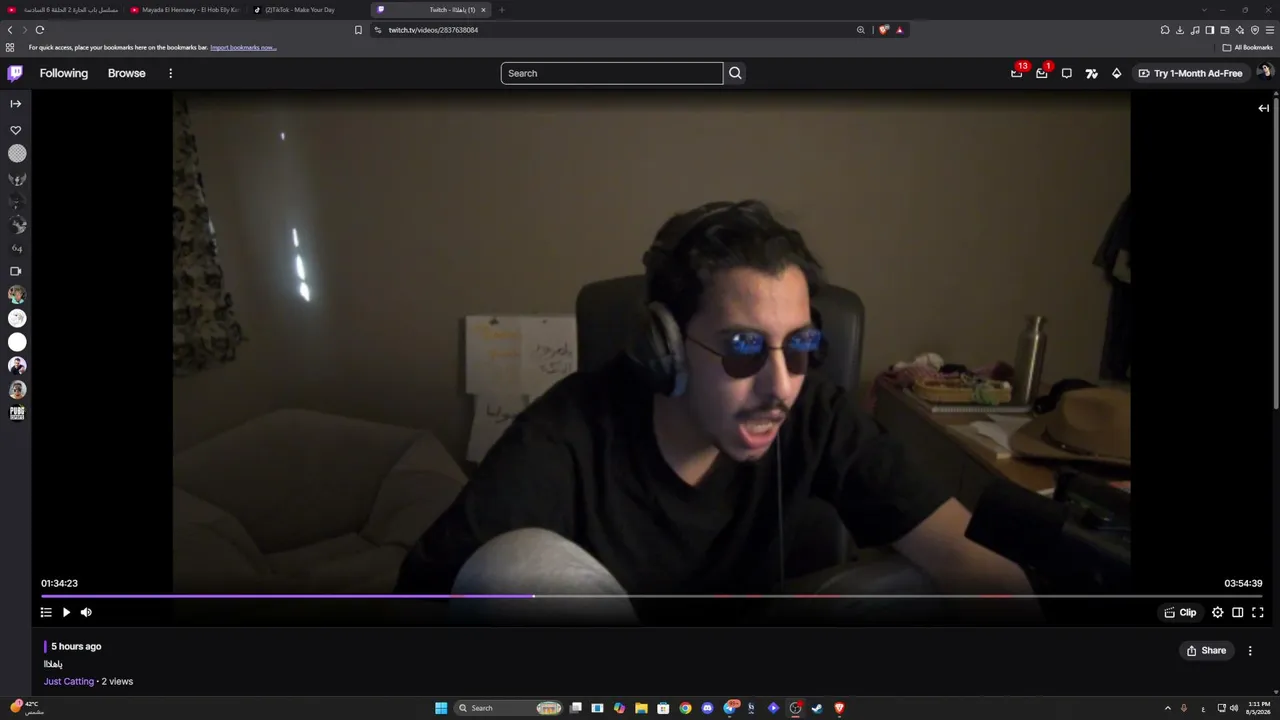Click Import bookmarks now link

coord(243,47)
